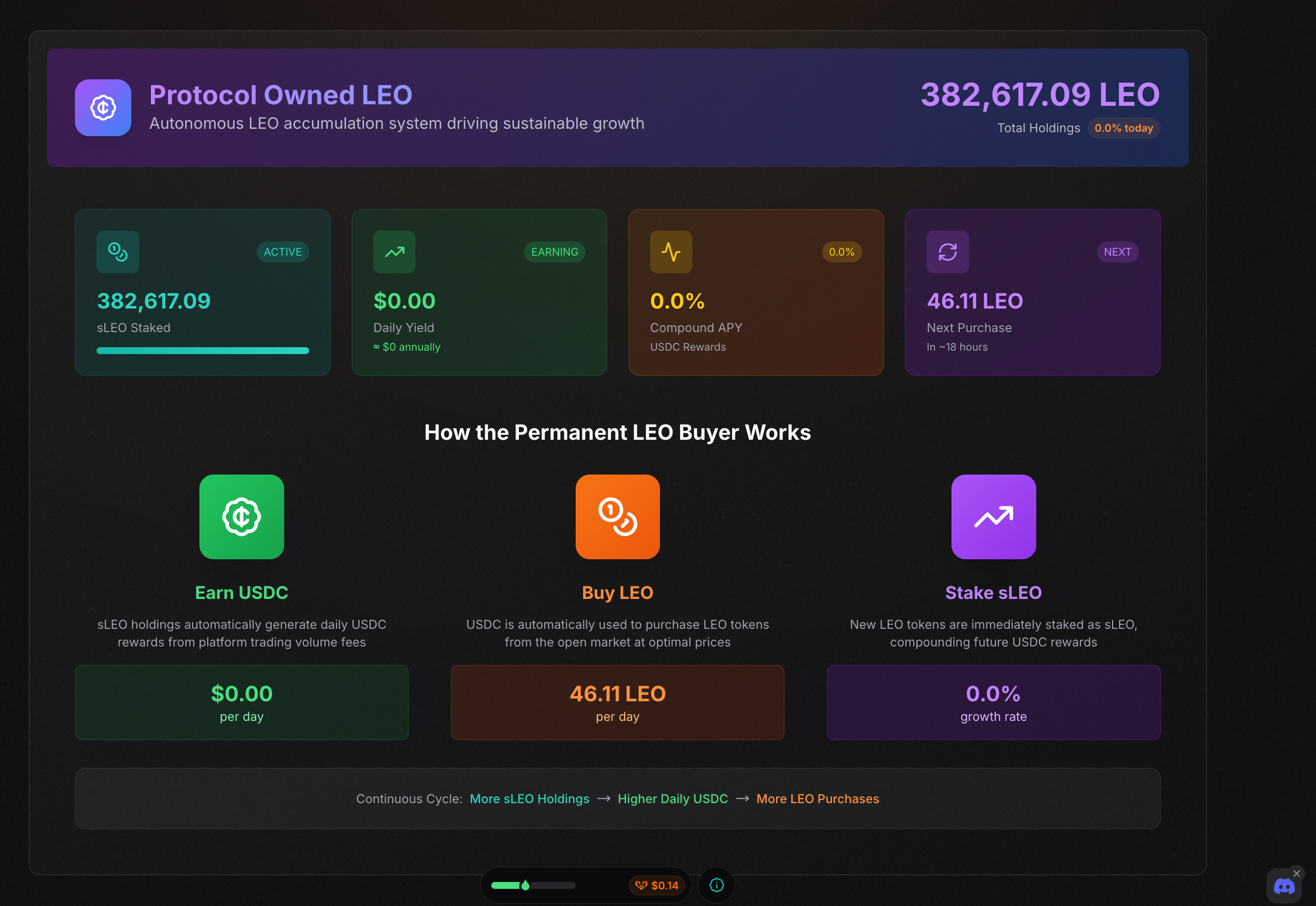This screenshot has height=906, width=1316.
Task: Click the orange Buy LEO icon tile
Action: 617,517
